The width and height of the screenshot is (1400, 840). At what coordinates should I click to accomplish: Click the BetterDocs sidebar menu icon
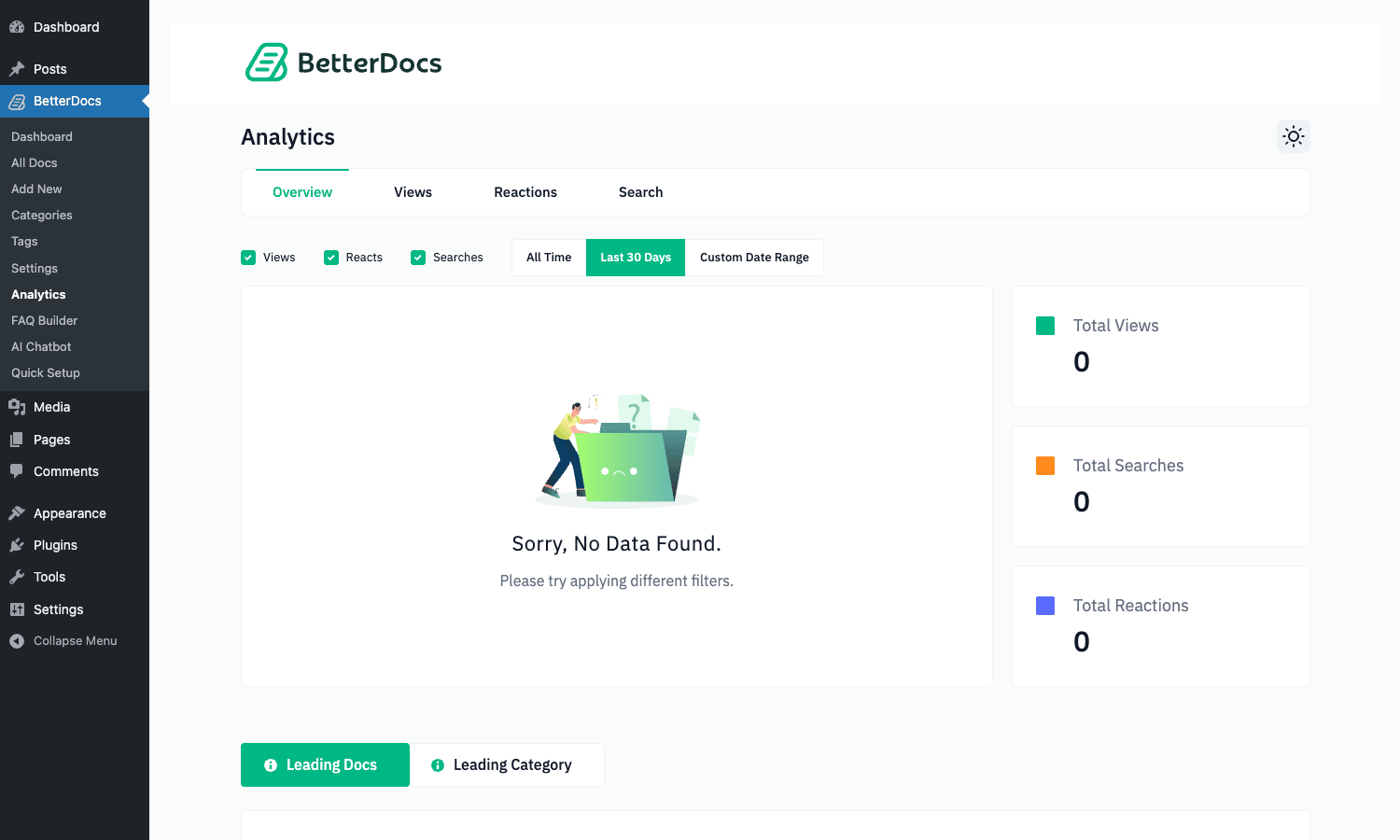tap(17, 101)
